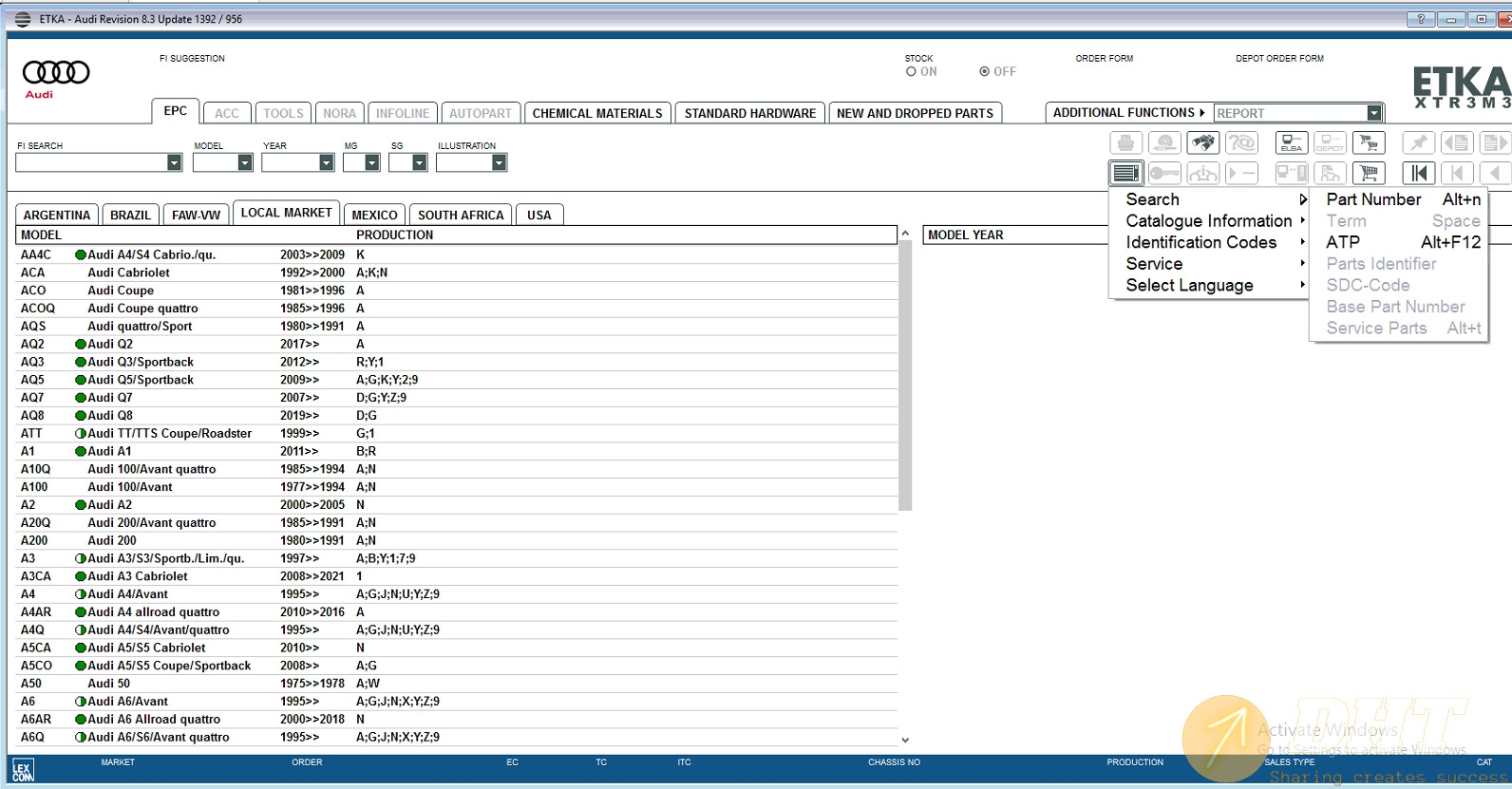Viewport: 1512px width, 789px height.
Task: Switch to the EPC tab
Action: point(176,111)
